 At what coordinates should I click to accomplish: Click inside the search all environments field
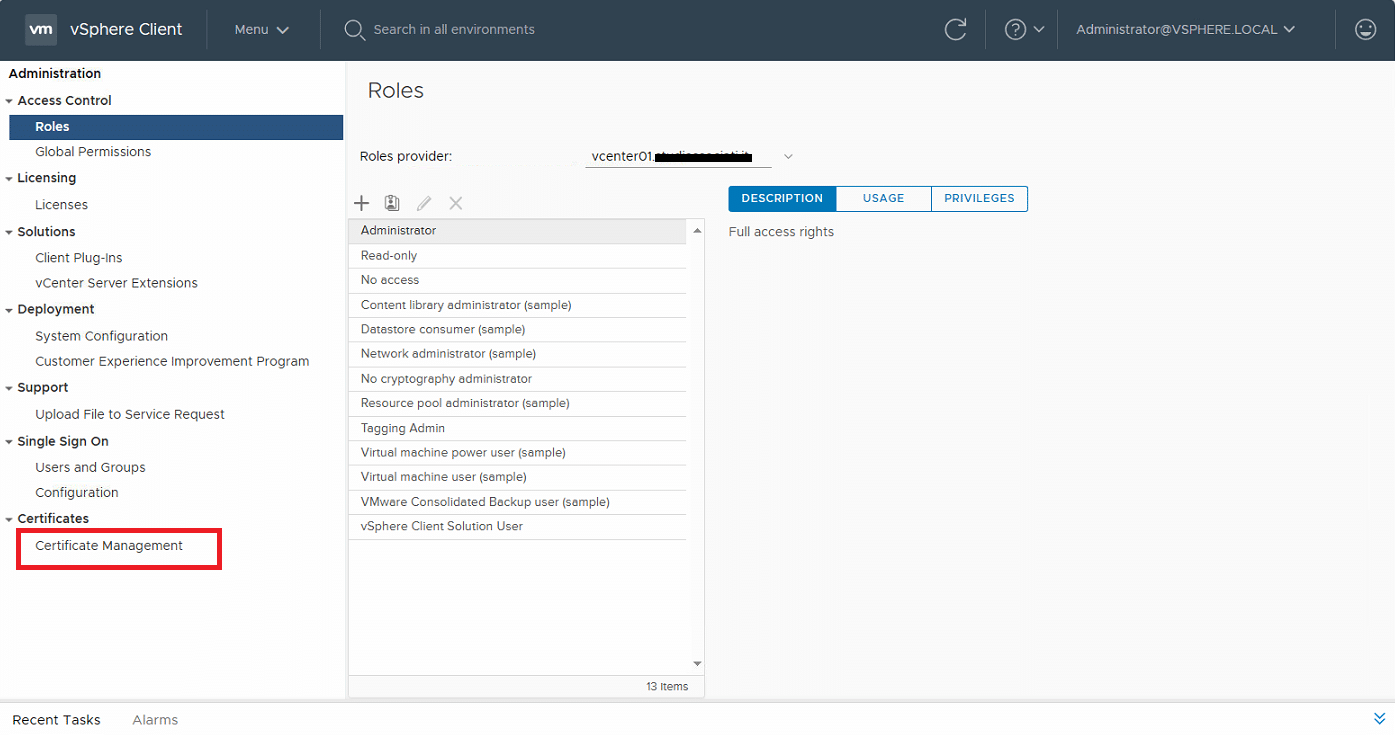point(454,30)
